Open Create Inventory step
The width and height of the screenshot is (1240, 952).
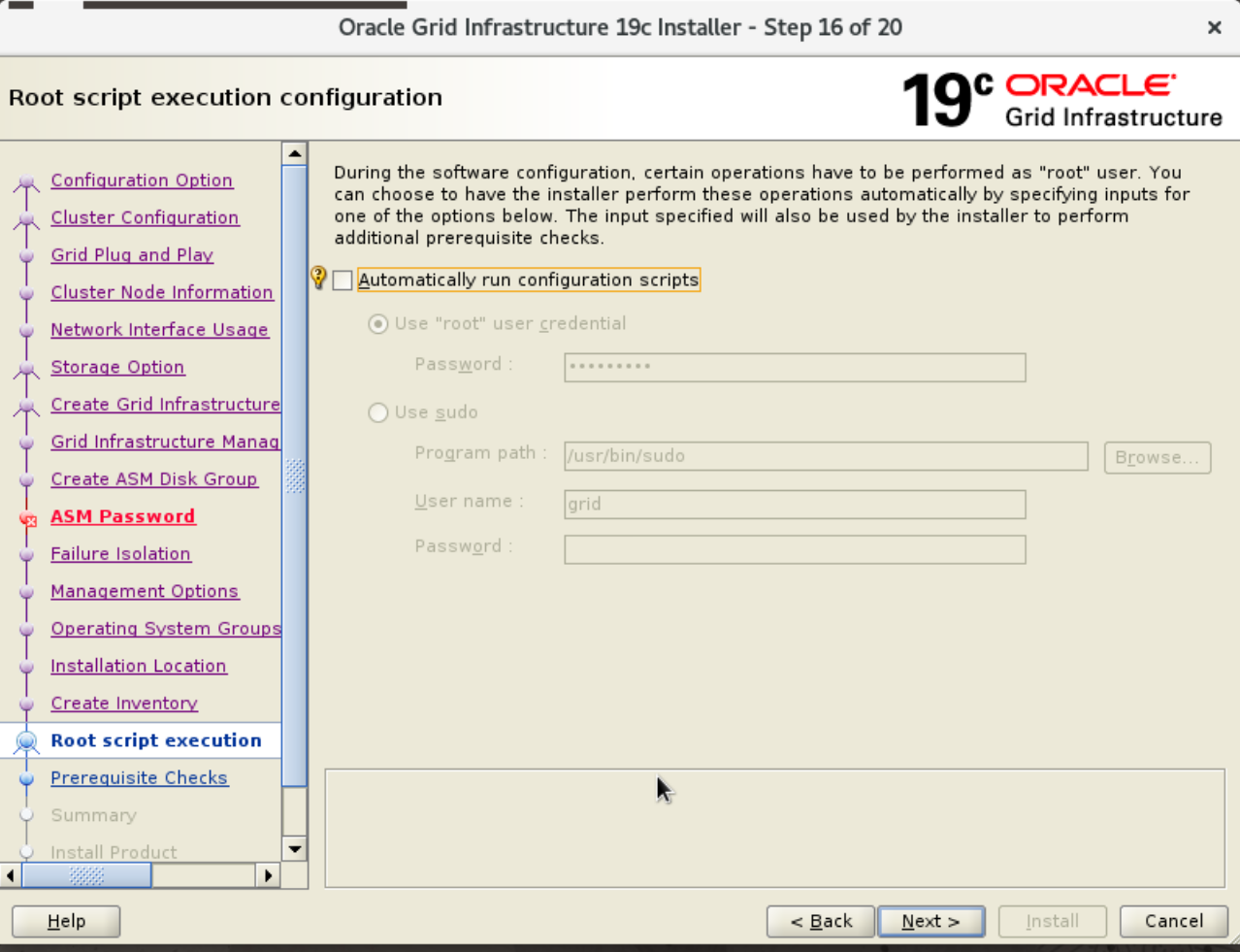point(124,704)
